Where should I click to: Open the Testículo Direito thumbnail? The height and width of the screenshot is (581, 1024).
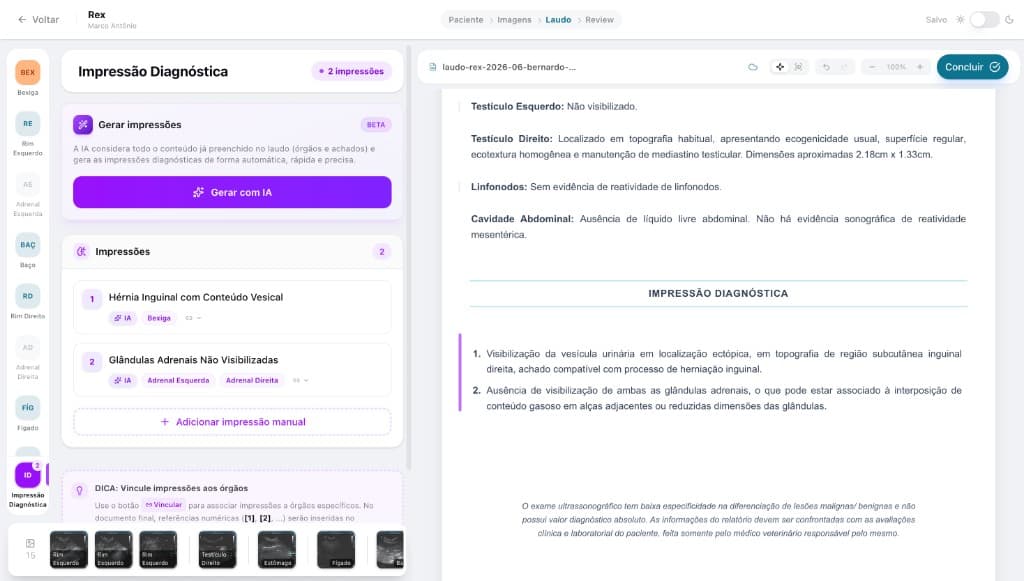[217, 549]
